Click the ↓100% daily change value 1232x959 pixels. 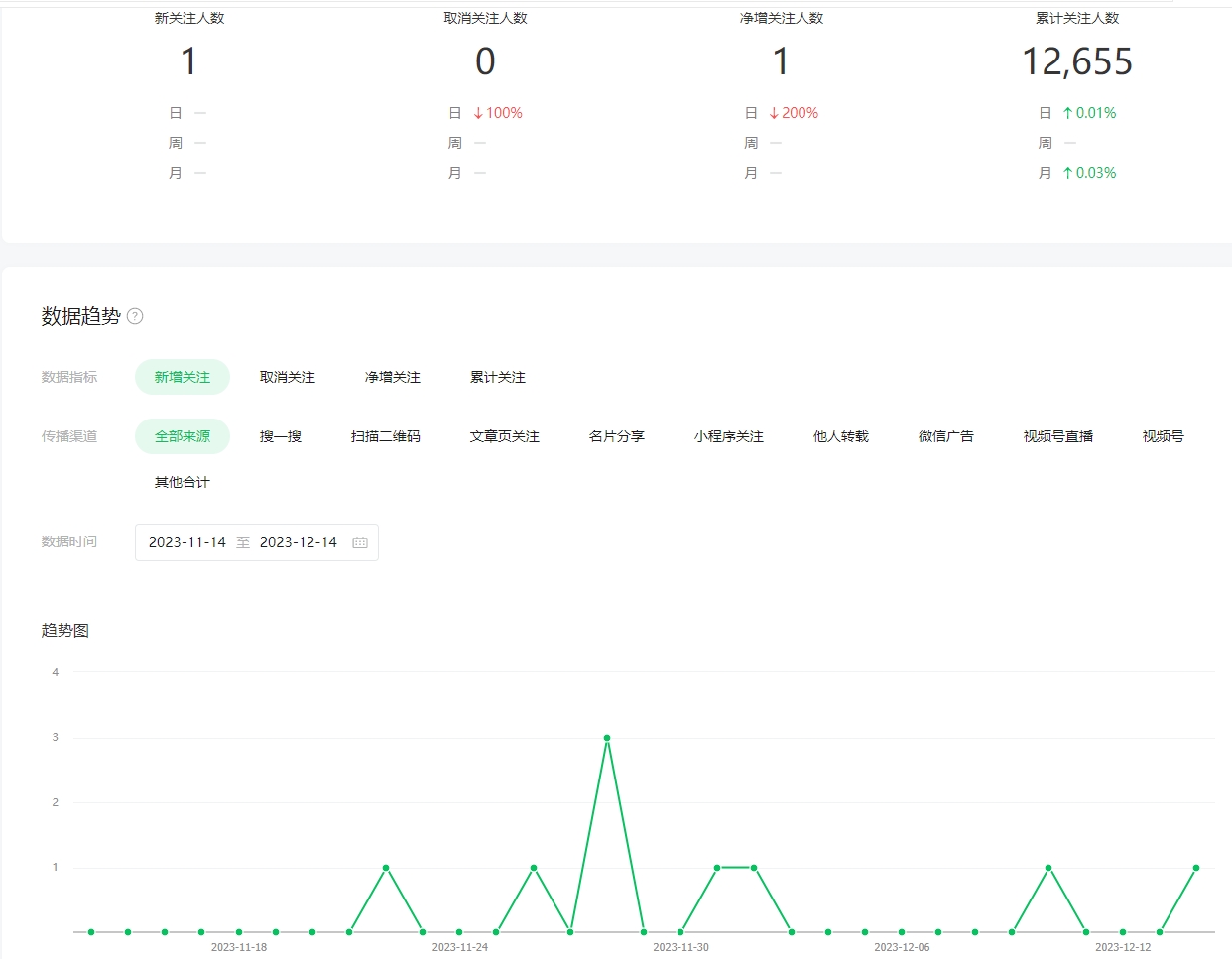point(498,113)
